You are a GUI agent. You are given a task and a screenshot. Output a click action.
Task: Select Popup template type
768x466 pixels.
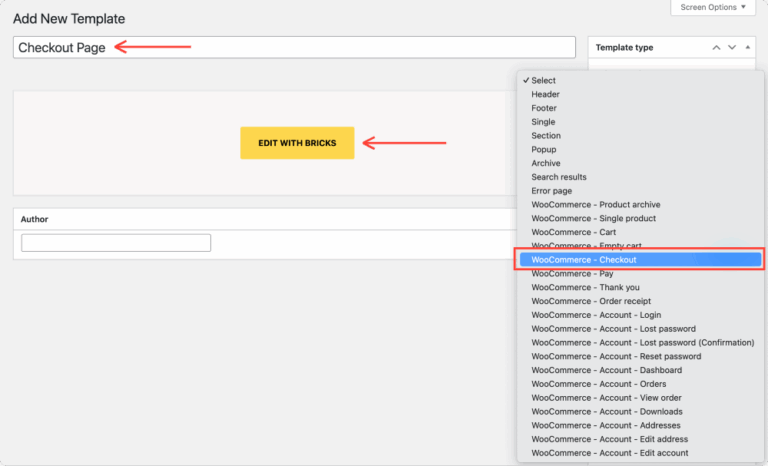coord(641,149)
